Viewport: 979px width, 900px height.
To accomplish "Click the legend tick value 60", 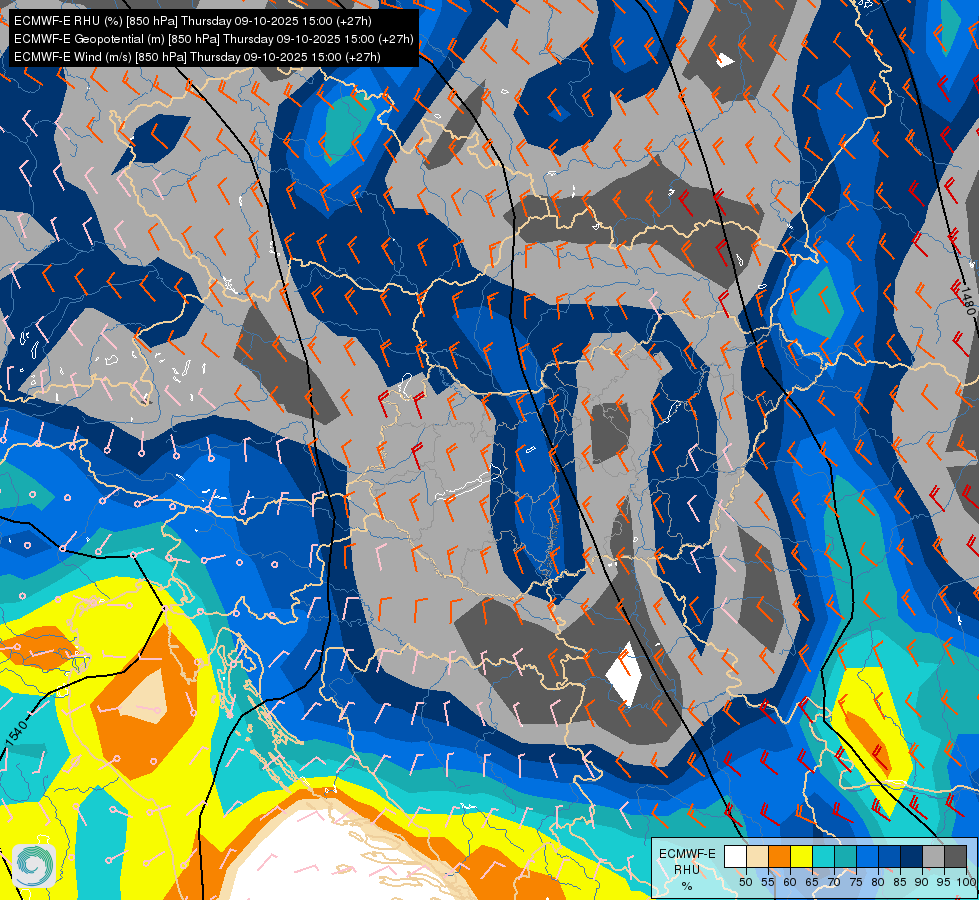I will [x=790, y=882].
